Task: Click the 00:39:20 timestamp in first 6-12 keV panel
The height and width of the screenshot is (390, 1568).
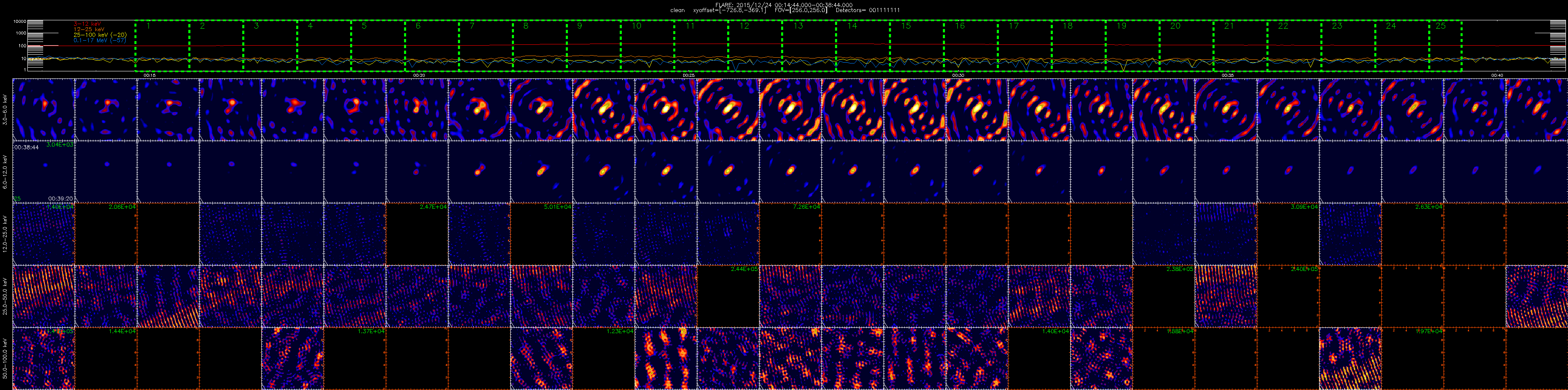Action: [60, 198]
